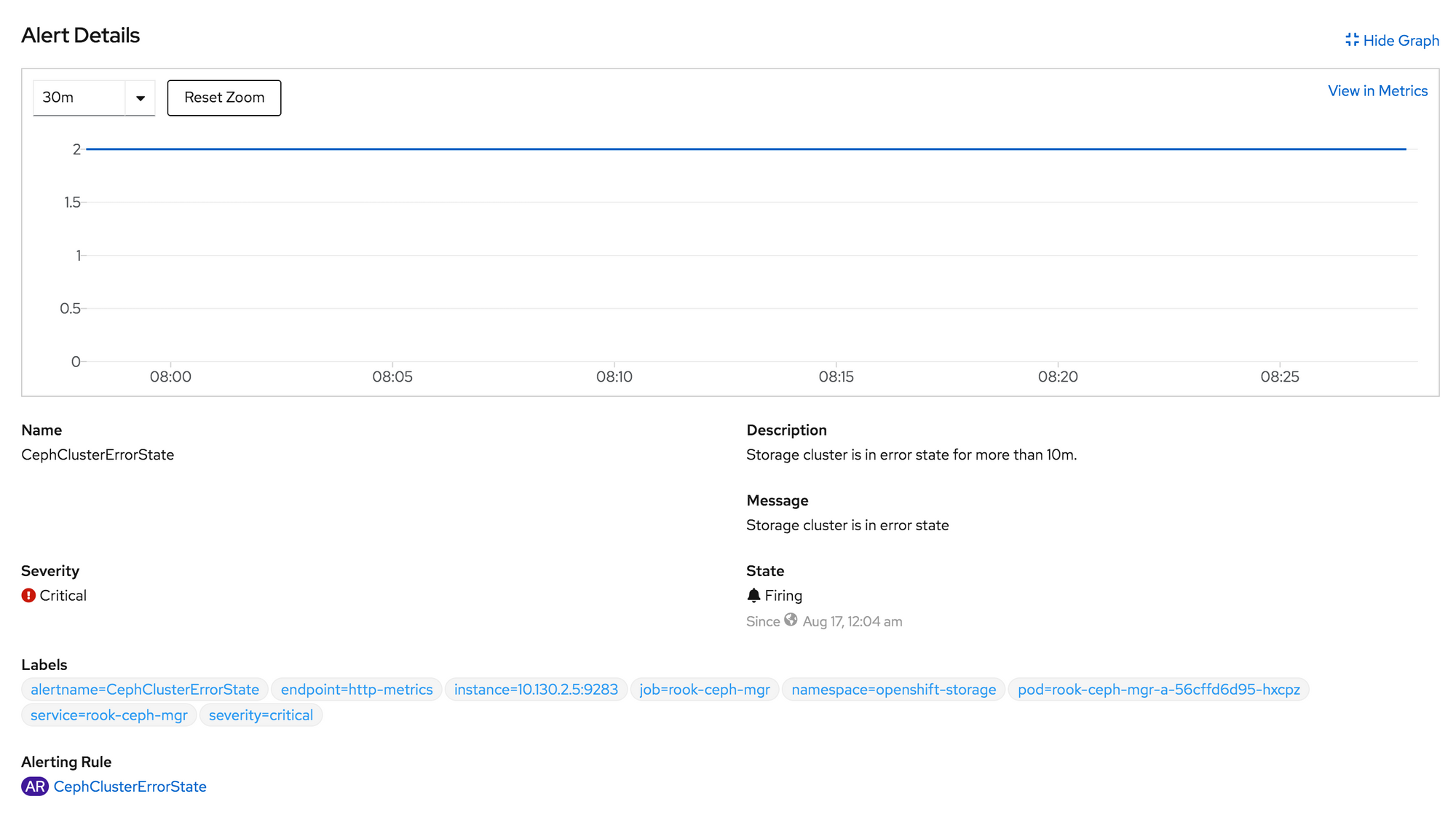Click the alertname=CephClusterErrorState label tag
1456x815 pixels.
(x=144, y=689)
